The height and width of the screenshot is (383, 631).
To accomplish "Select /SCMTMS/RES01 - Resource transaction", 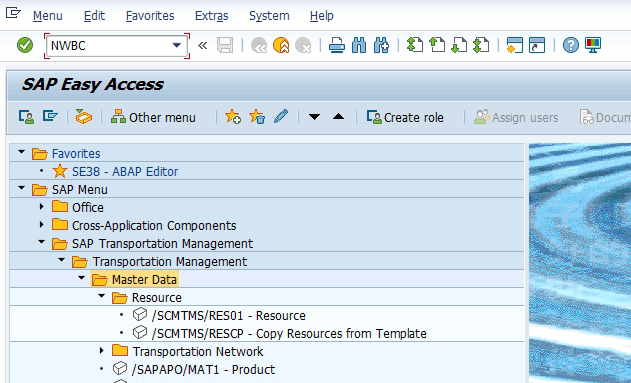I will pos(229,315).
